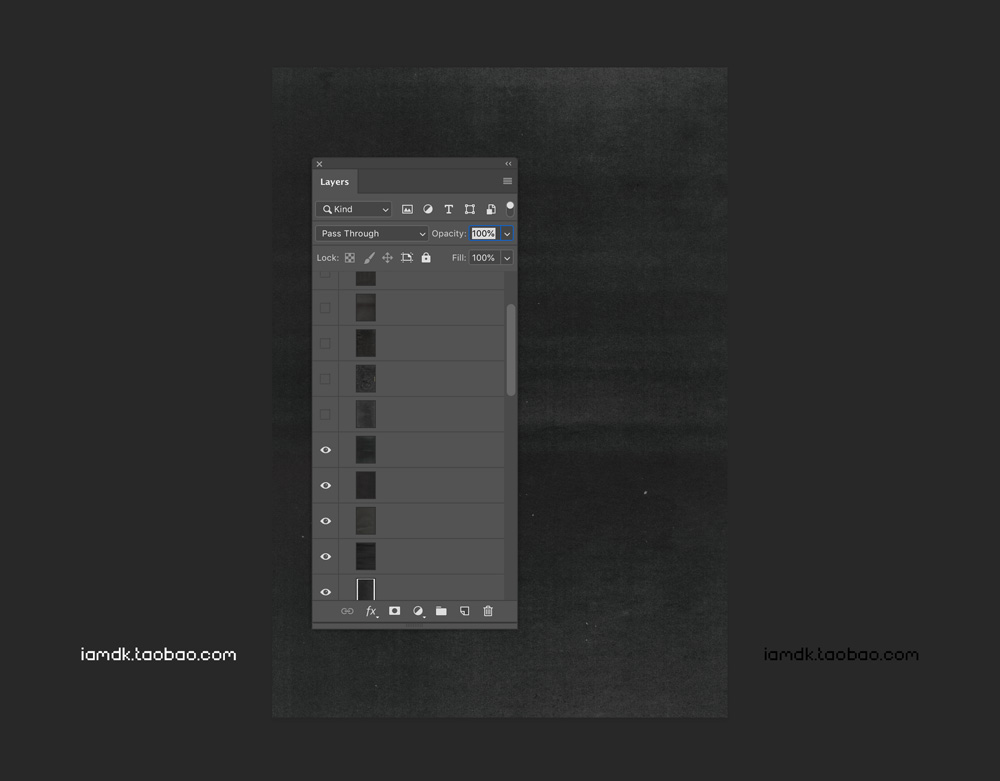Hide the bottom layer with white-outlined thumbnail

325,592
